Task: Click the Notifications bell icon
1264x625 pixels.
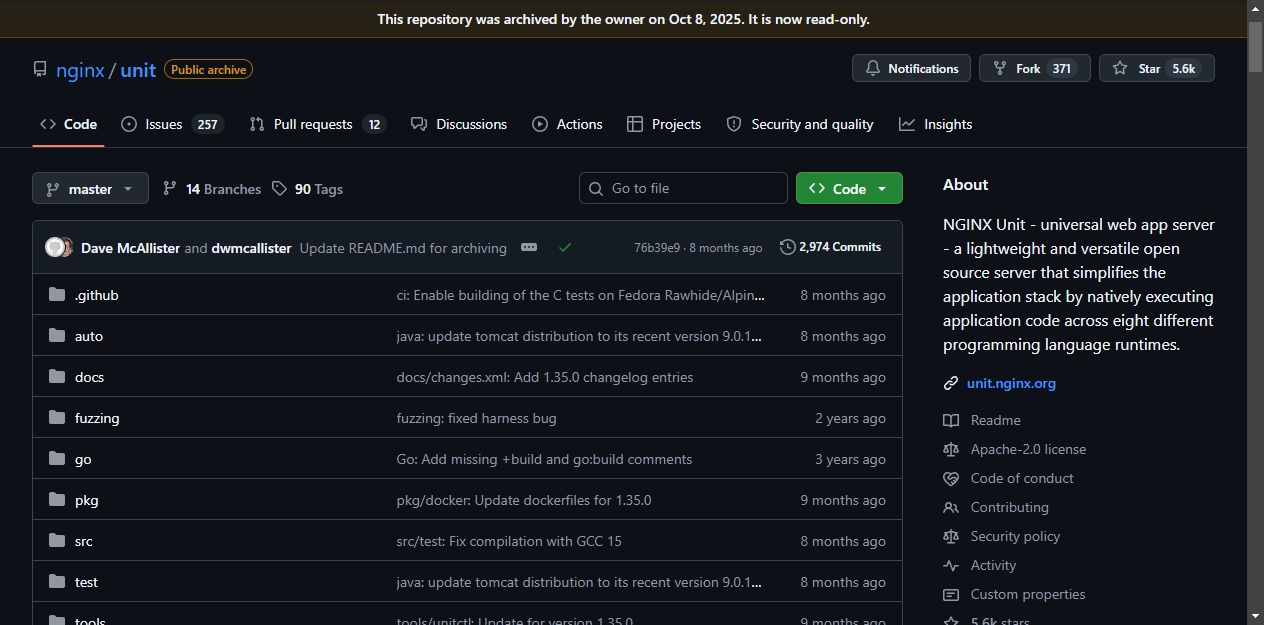Action: (x=873, y=68)
